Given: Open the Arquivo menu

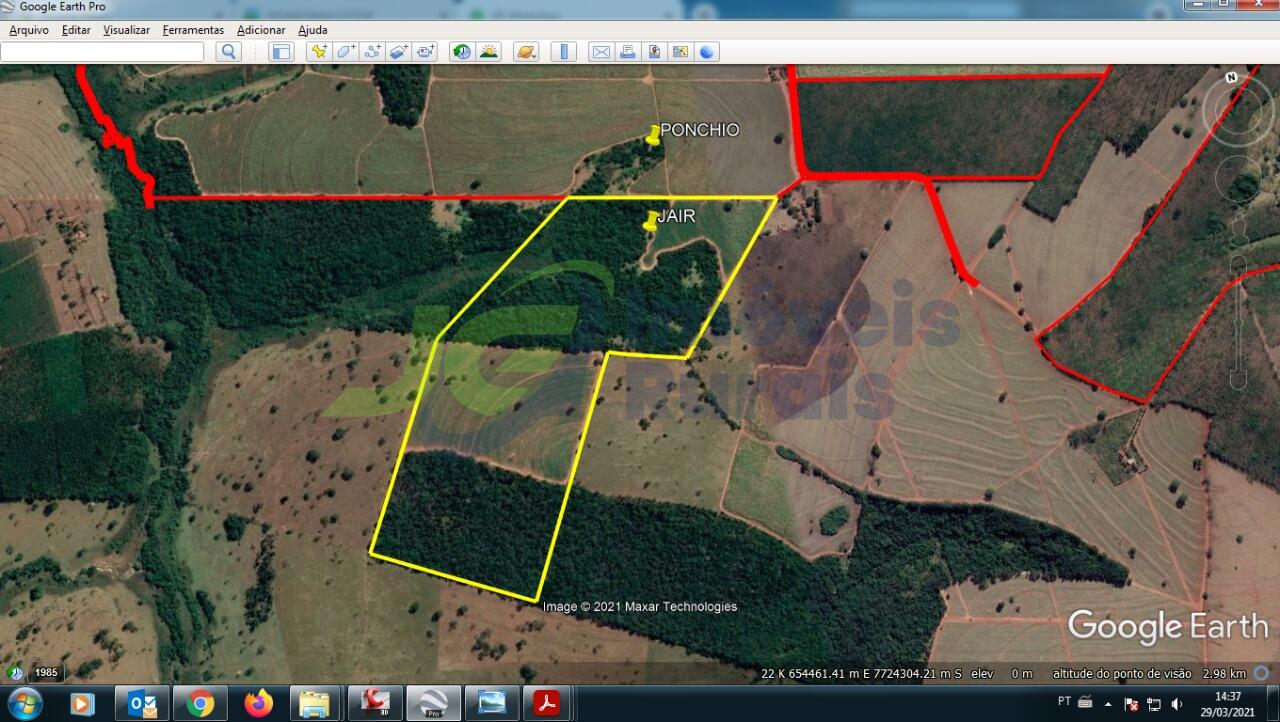Looking at the screenshot, I should 29,30.
